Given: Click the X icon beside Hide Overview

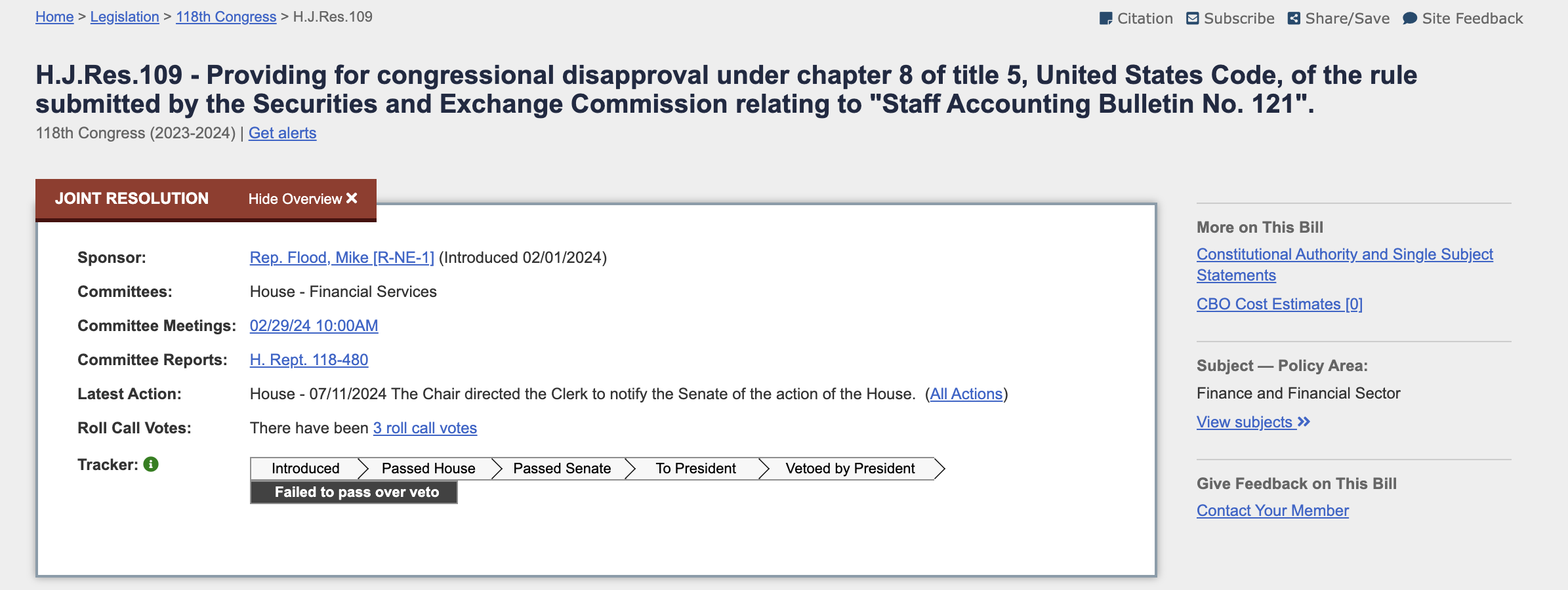Looking at the screenshot, I should (352, 198).
